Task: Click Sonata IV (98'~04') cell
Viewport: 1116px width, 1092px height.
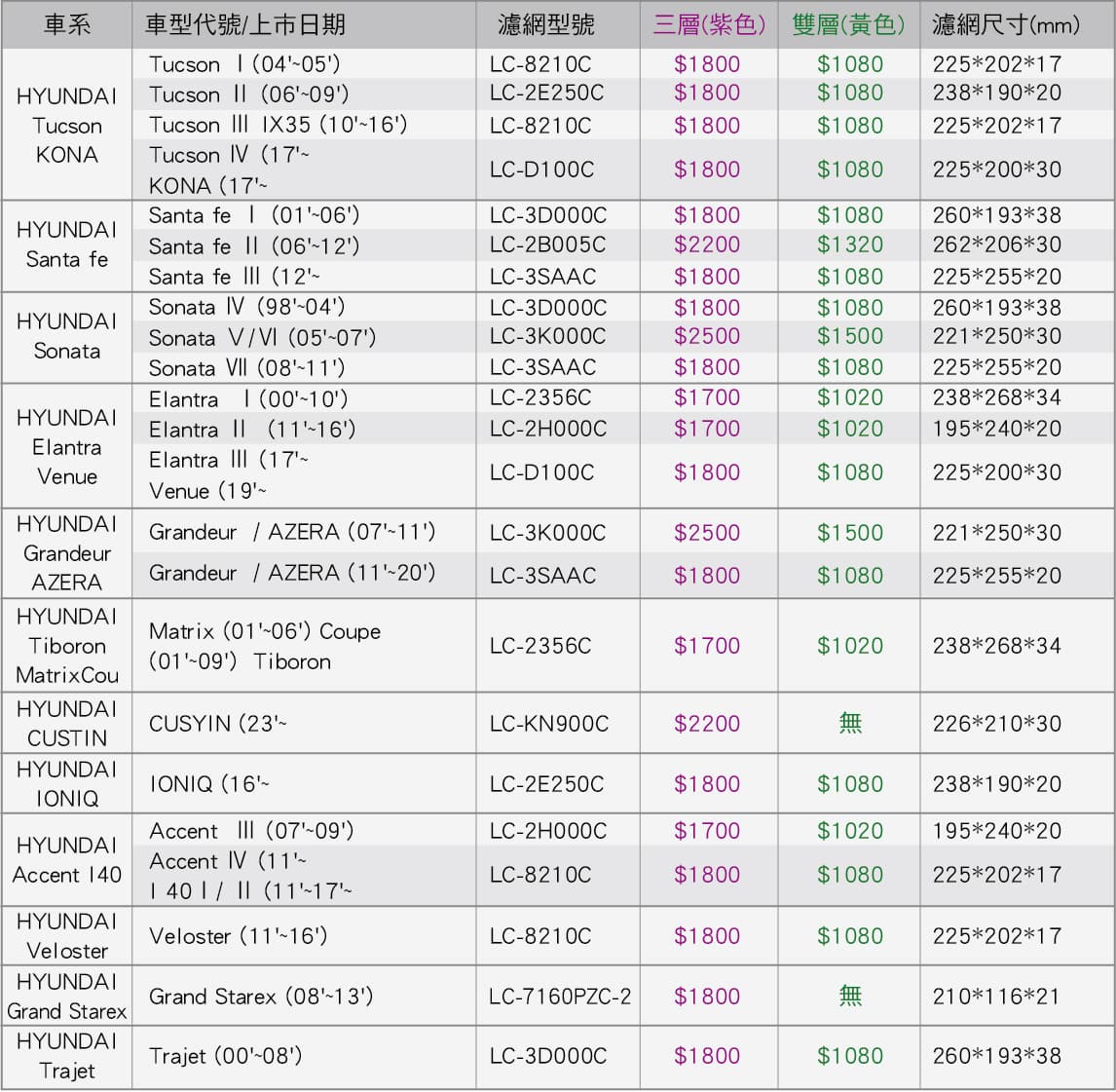Action: point(246,307)
